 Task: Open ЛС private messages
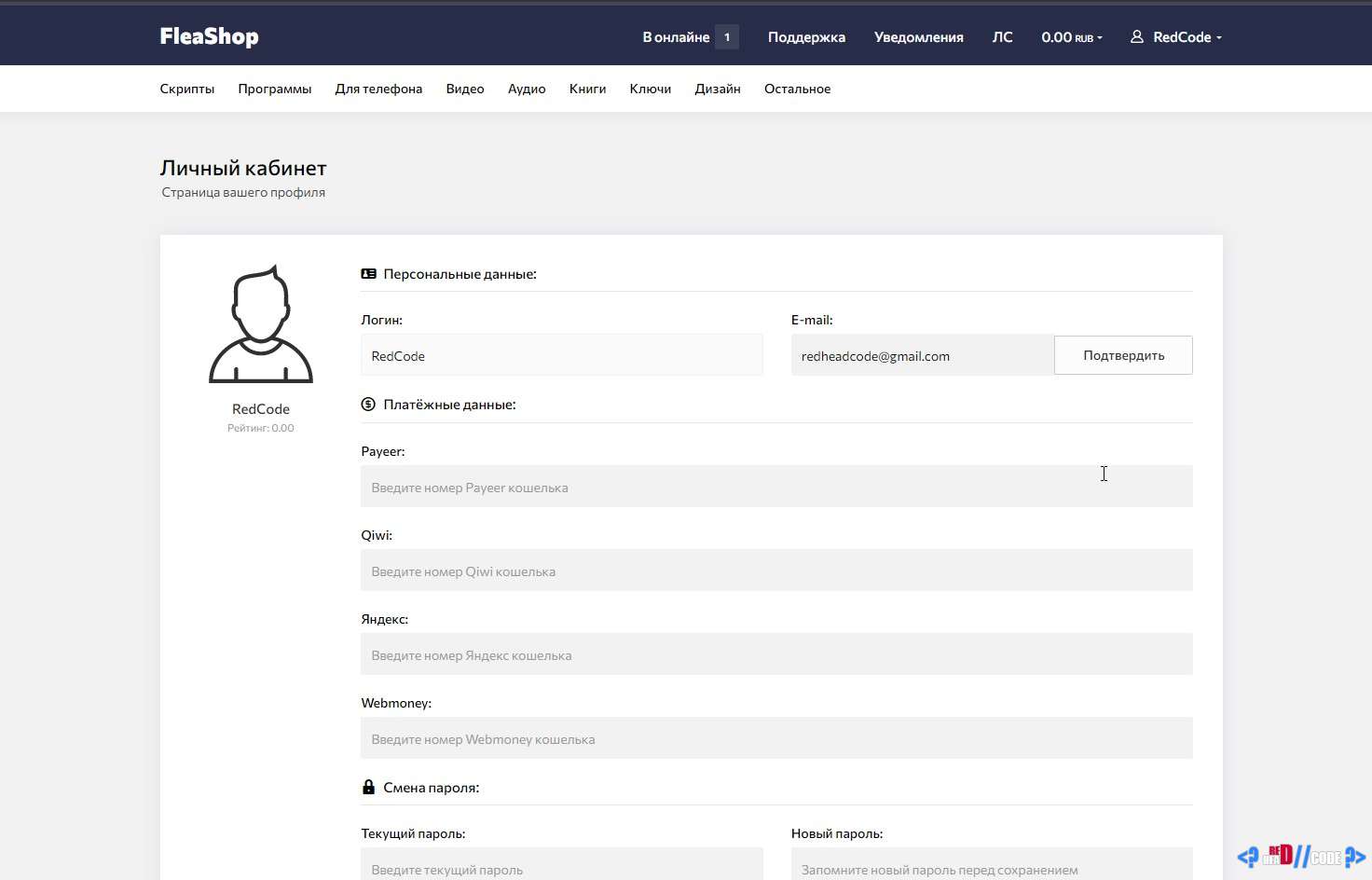1002,37
